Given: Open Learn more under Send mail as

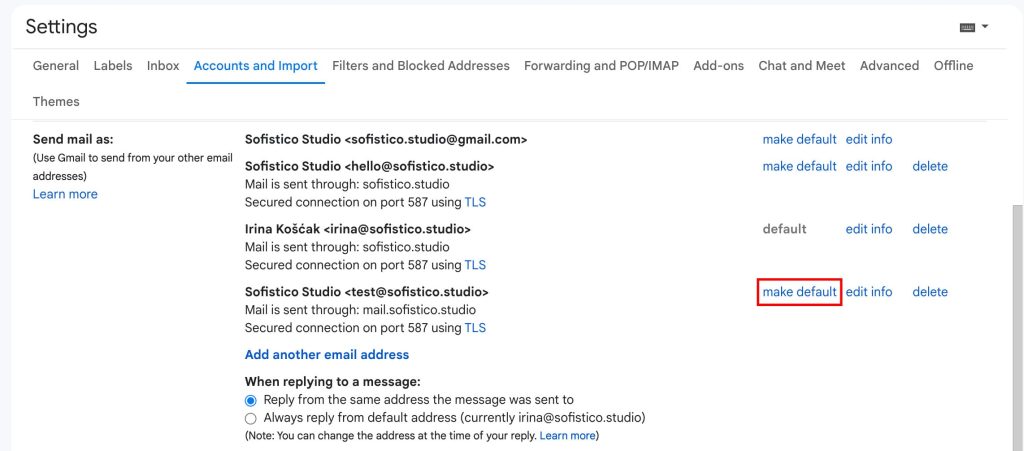Looking at the screenshot, I should pyautogui.click(x=65, y=194).
